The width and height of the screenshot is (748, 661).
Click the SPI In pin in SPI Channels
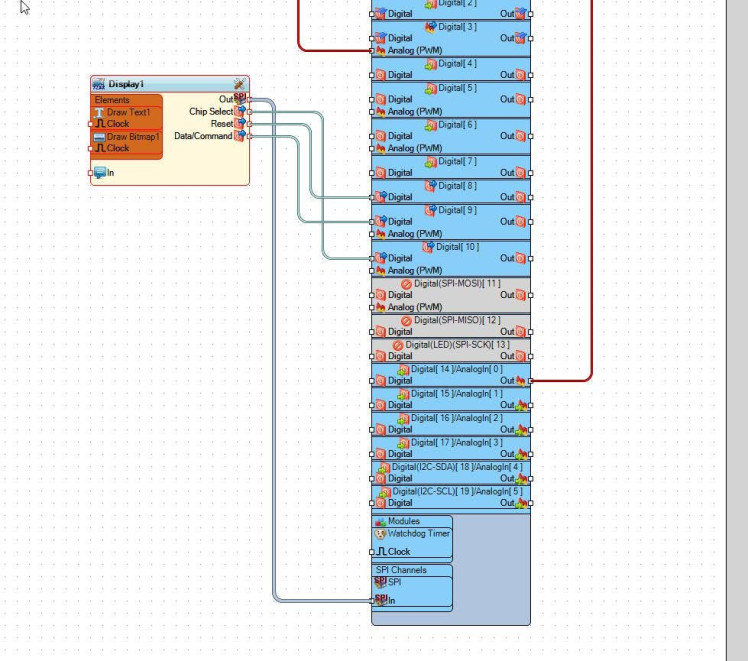pos(372,600)
